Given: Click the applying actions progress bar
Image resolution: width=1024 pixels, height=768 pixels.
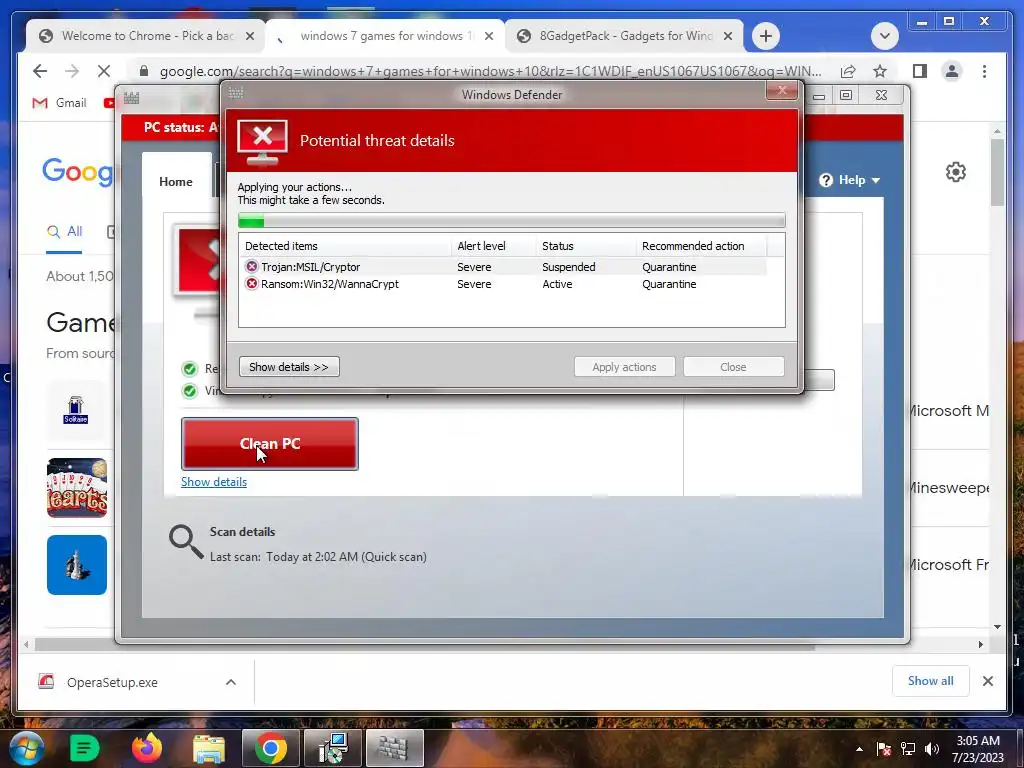Looking at the screenshot, I should click(x=511, y=221).
